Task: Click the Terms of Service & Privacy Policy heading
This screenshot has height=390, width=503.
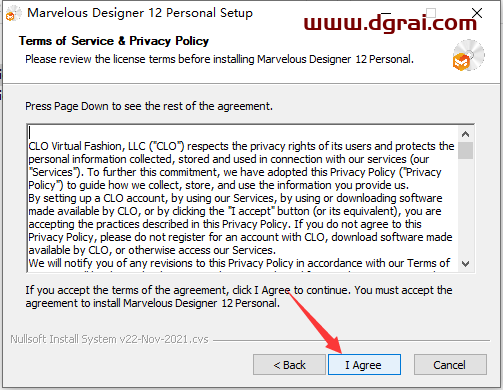Action: tap(114, 41)
